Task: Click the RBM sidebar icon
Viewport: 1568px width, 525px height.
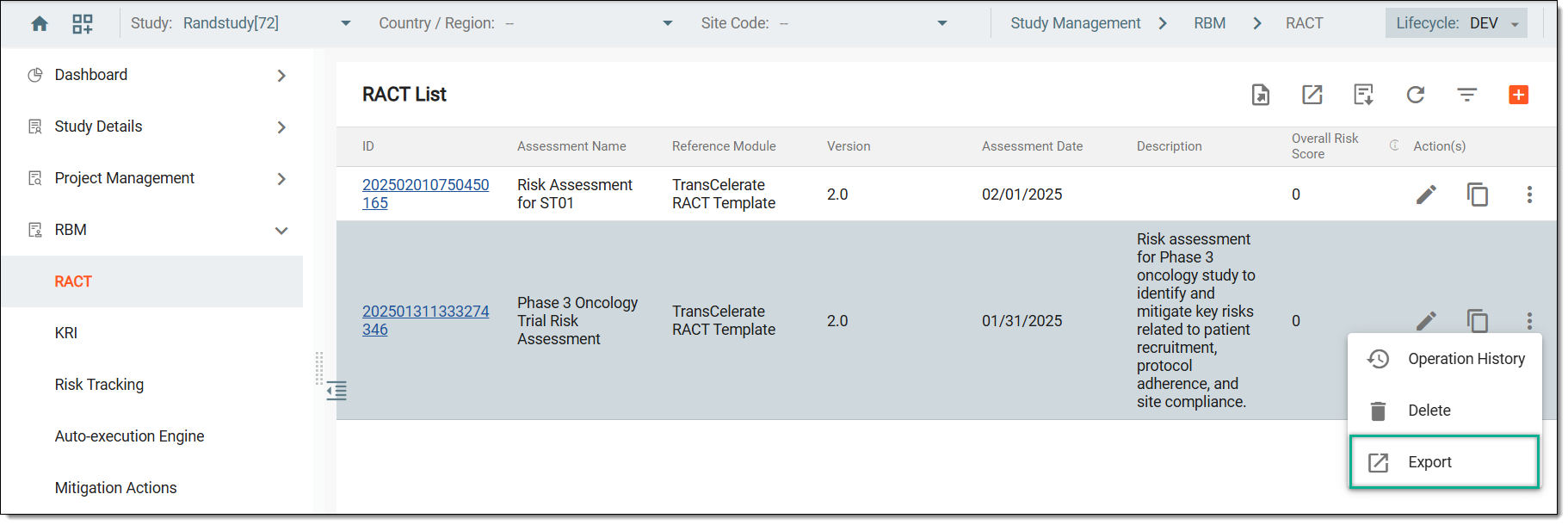Action: click(35, 230)
